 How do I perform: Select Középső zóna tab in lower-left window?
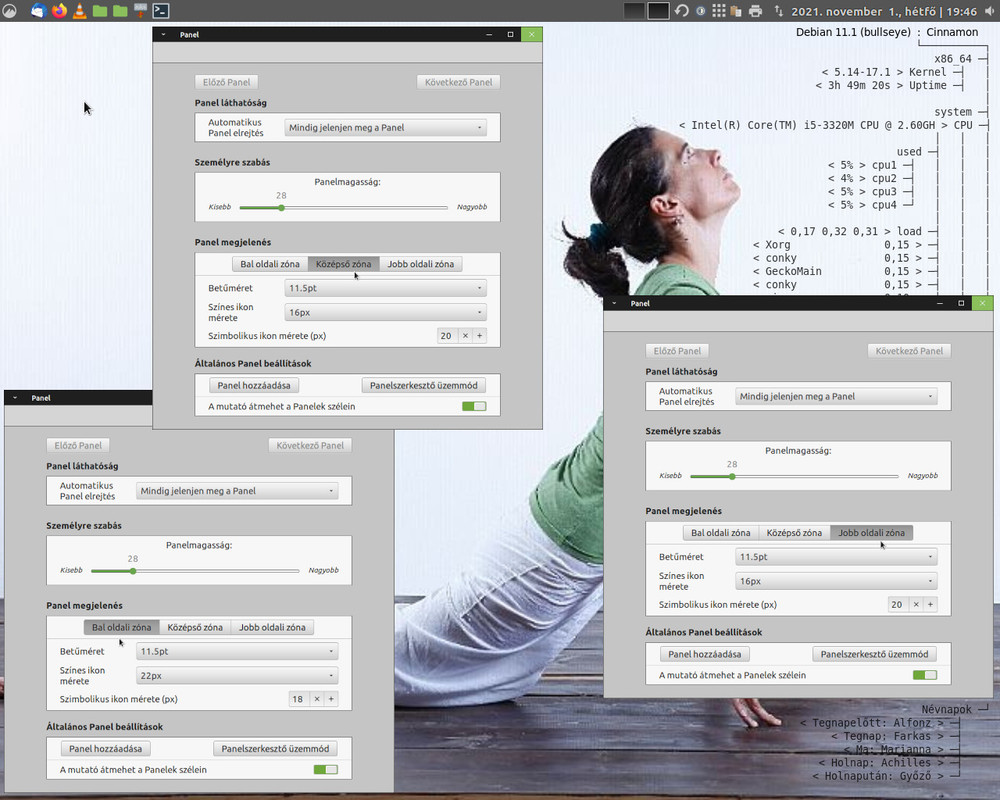[195, 627]
